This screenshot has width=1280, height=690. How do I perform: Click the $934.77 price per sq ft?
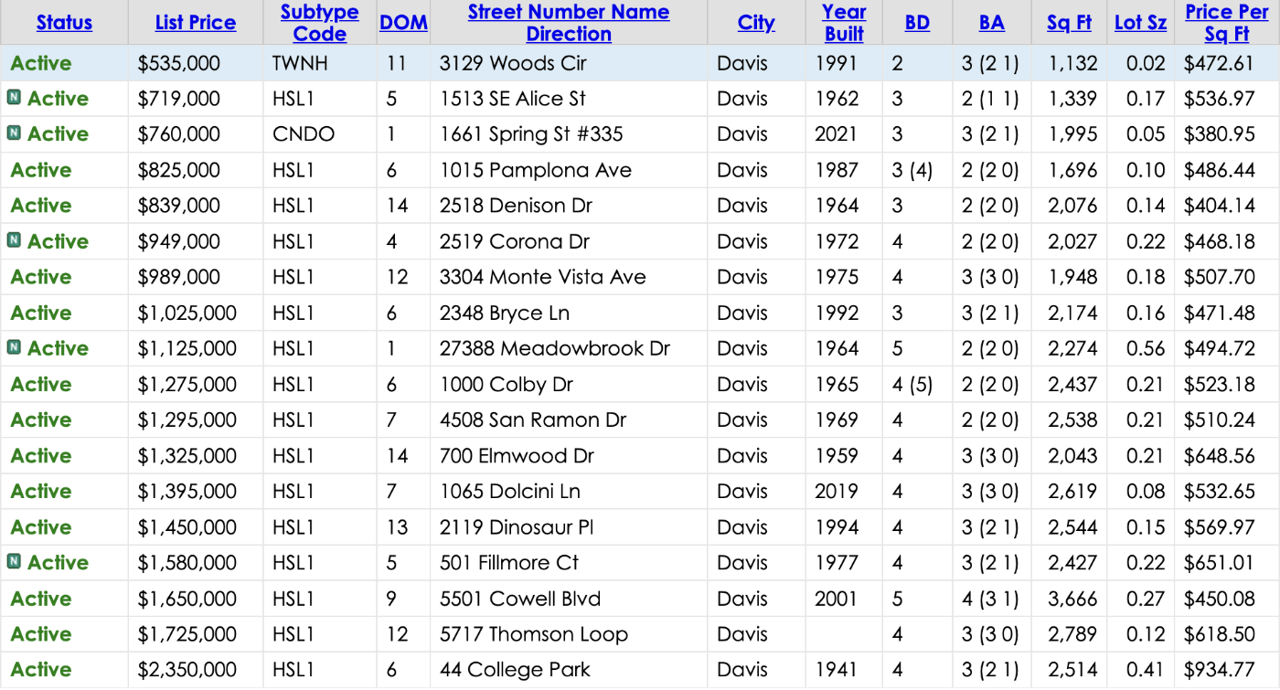pyautogui.click(x=1219, y=670)
